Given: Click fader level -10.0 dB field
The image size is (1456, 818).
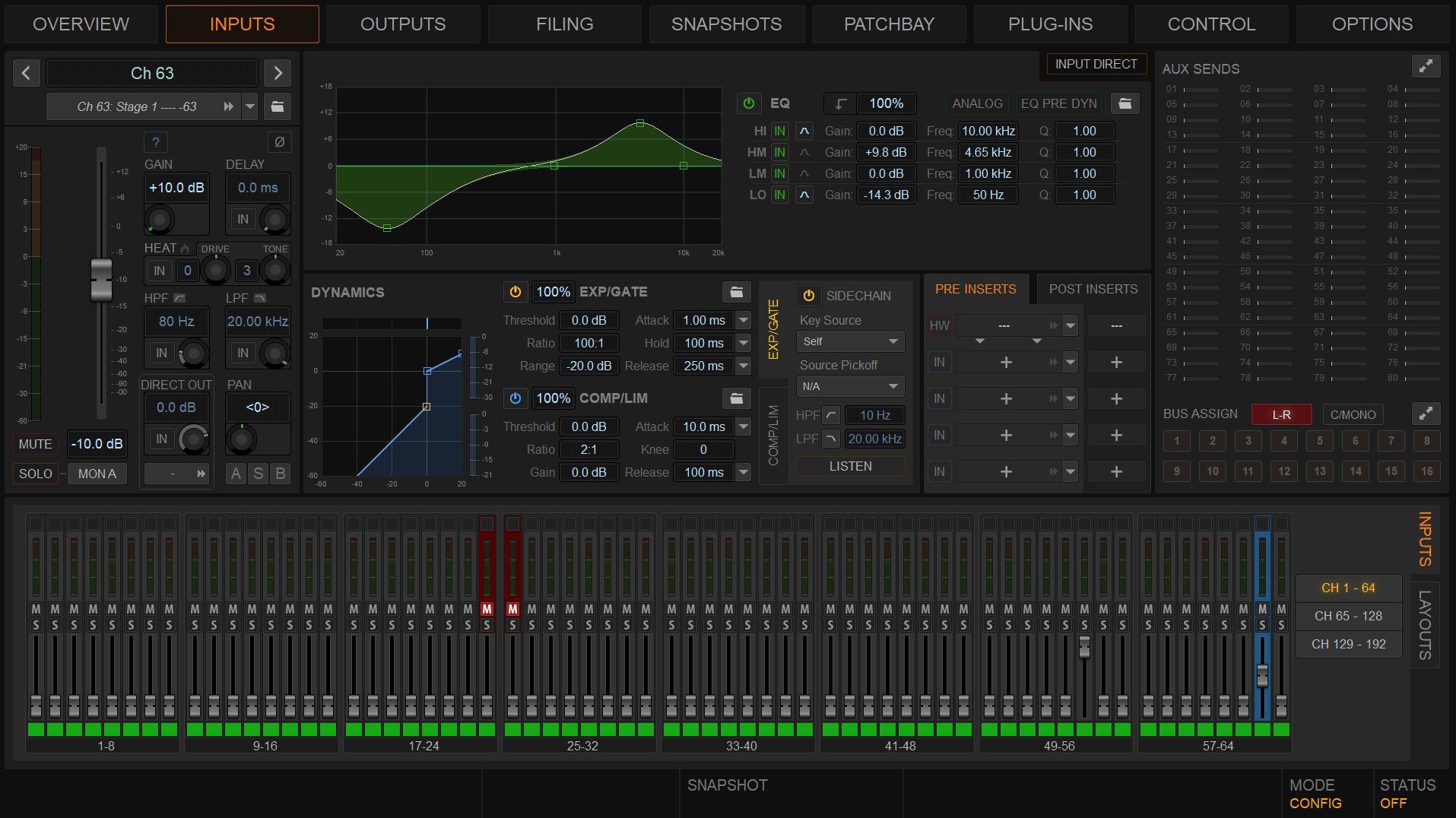Looking at the screenshot, I should [x=97, y=444].
